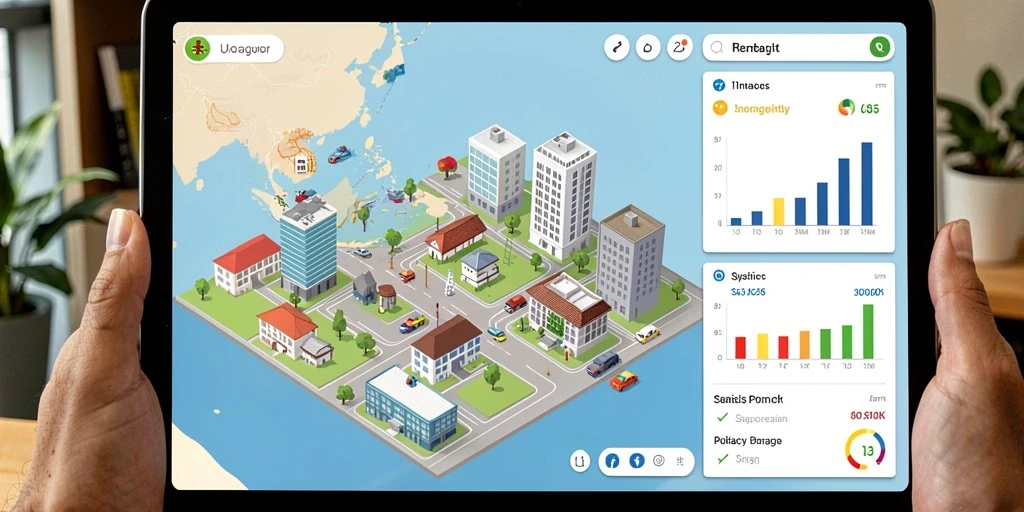
Task: Select the blue radio circle beside Sysftiec
Action: [720, 276]
